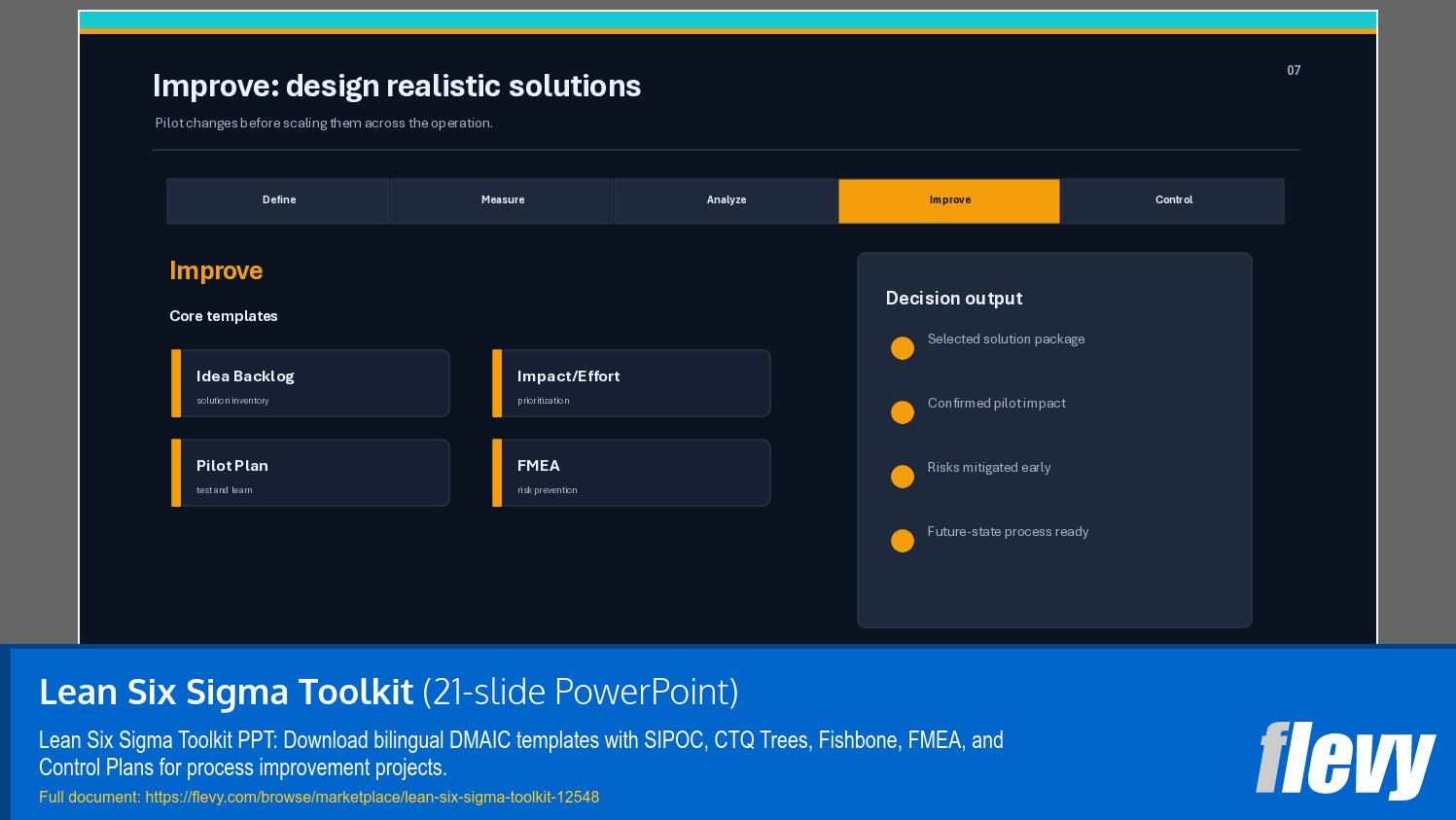Click the 'Future-state process ready' text

pyautogui.click(x=1008, y=532)
